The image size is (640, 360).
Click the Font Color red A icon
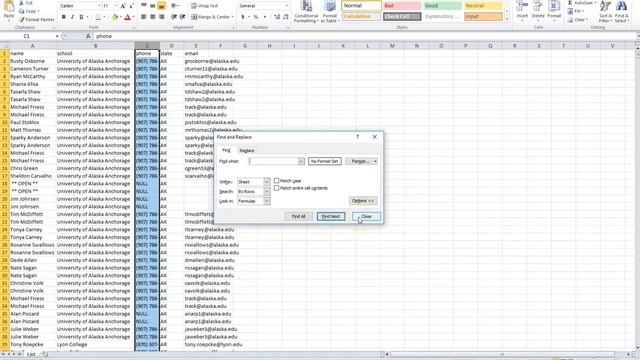pos(127,17)
